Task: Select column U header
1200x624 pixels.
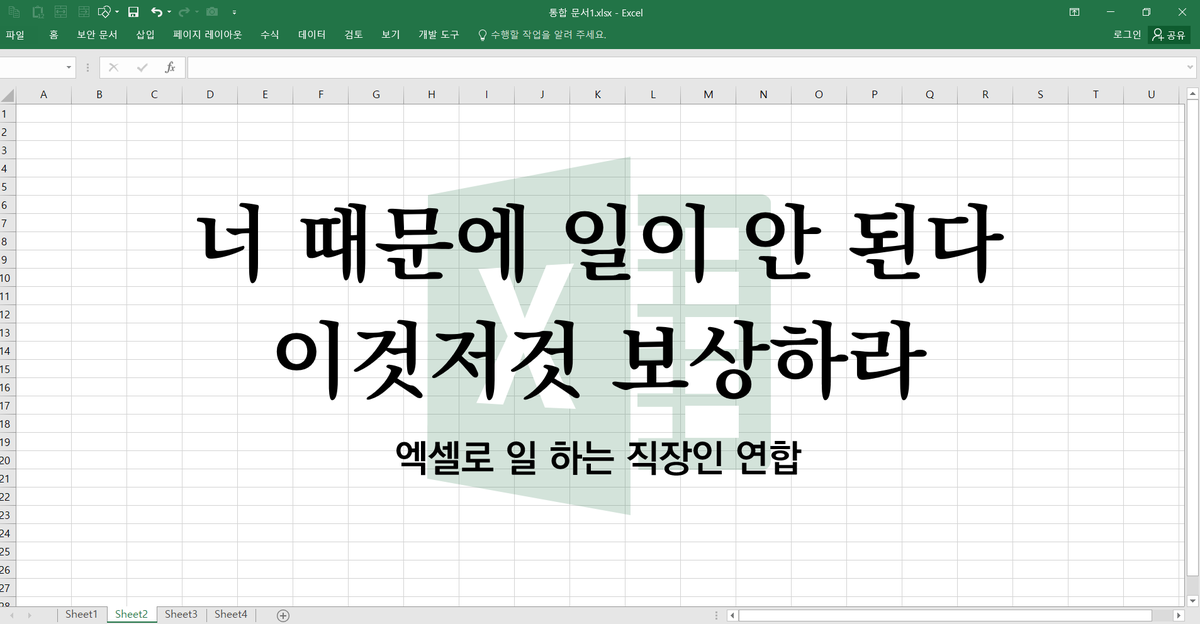Action: pos(1151,95)
